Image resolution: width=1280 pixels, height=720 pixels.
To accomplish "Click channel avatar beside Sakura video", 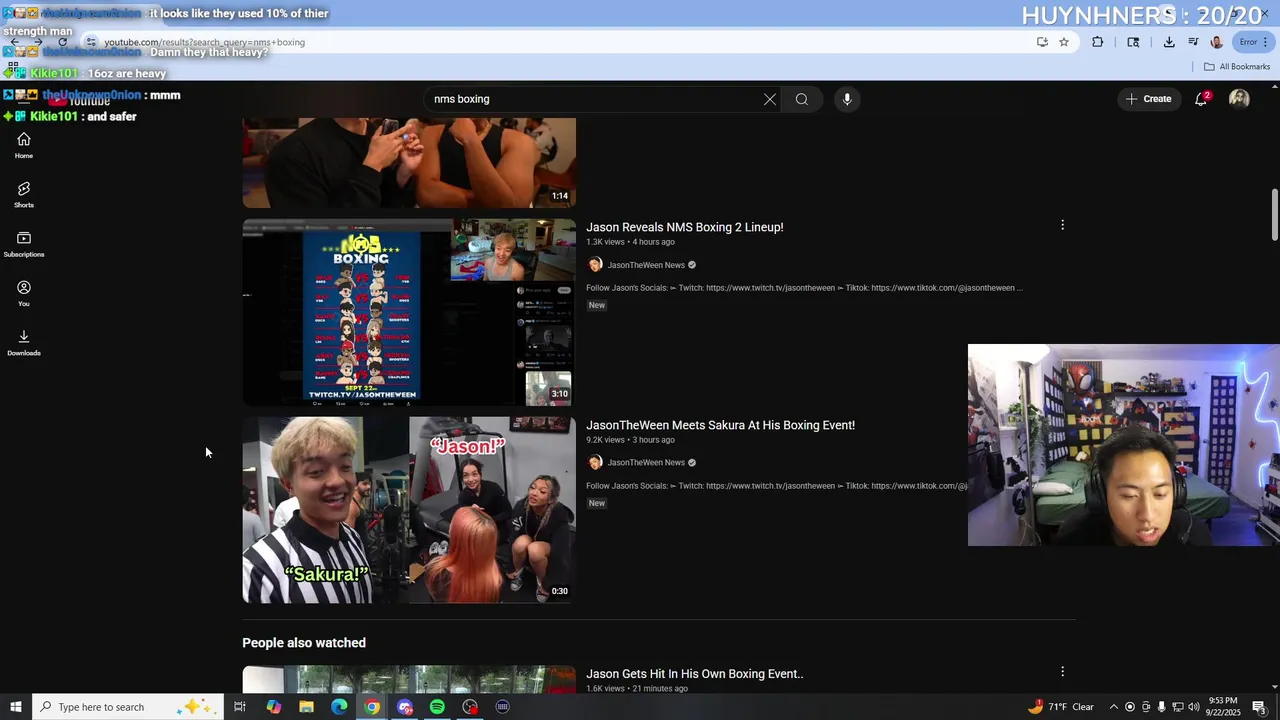I will click(x=595, y=463).
